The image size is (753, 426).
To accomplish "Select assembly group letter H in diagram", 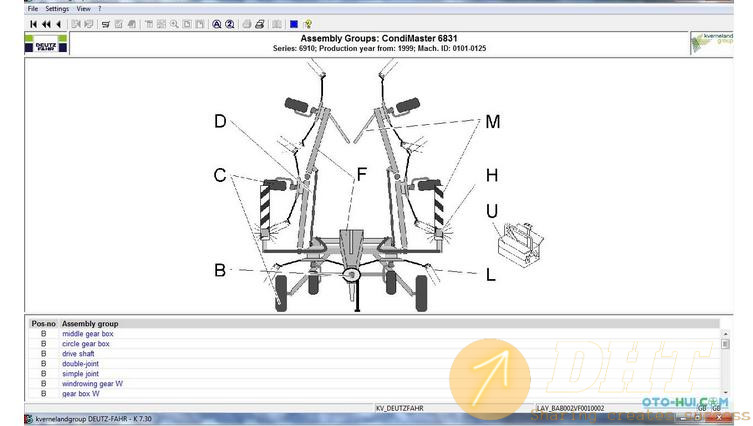I will tap(492, 175).
